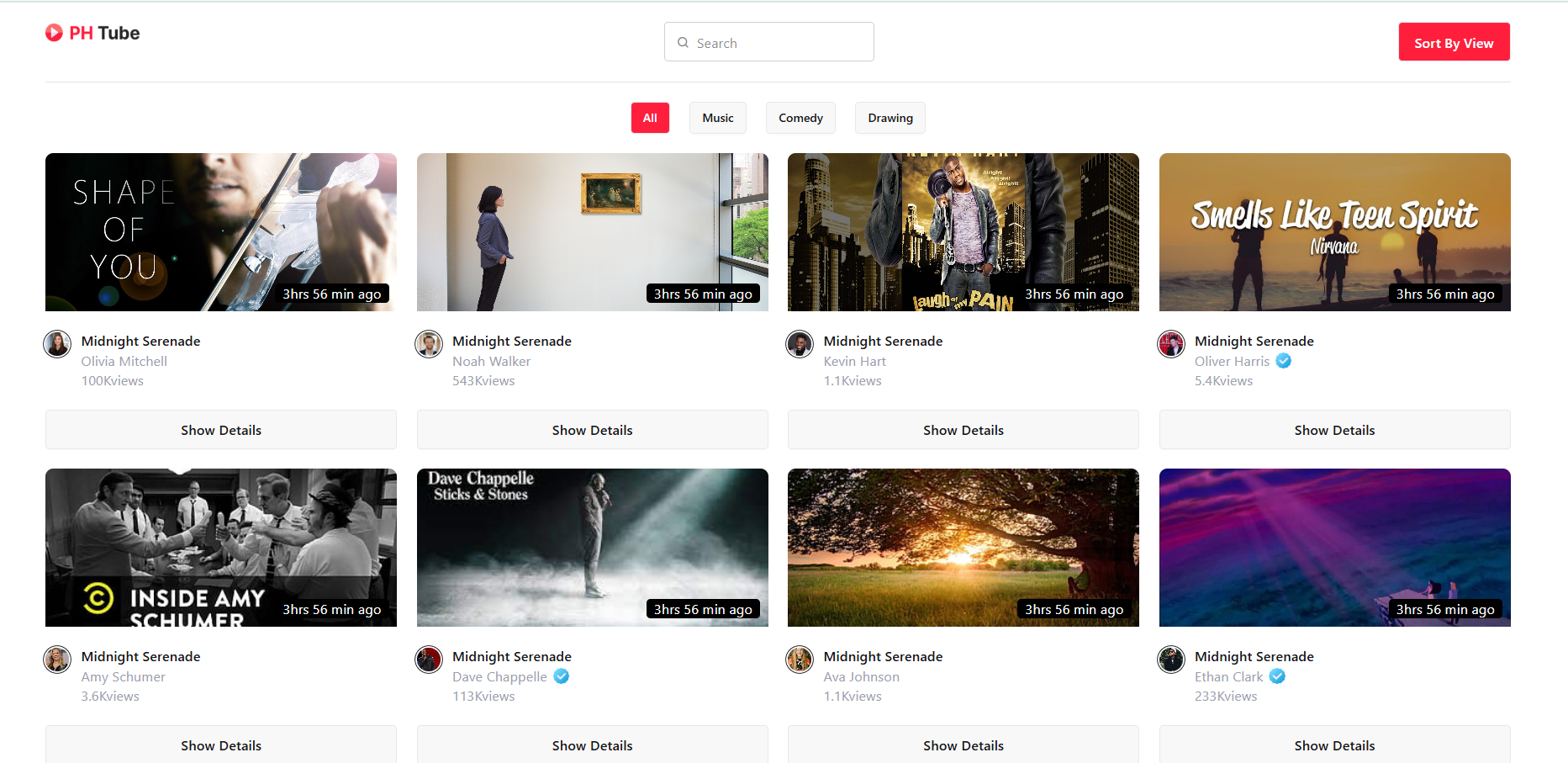Click the search magnifier icon
The height and width of the screenshot is (763, 1568).
click(x=683, y=42)
